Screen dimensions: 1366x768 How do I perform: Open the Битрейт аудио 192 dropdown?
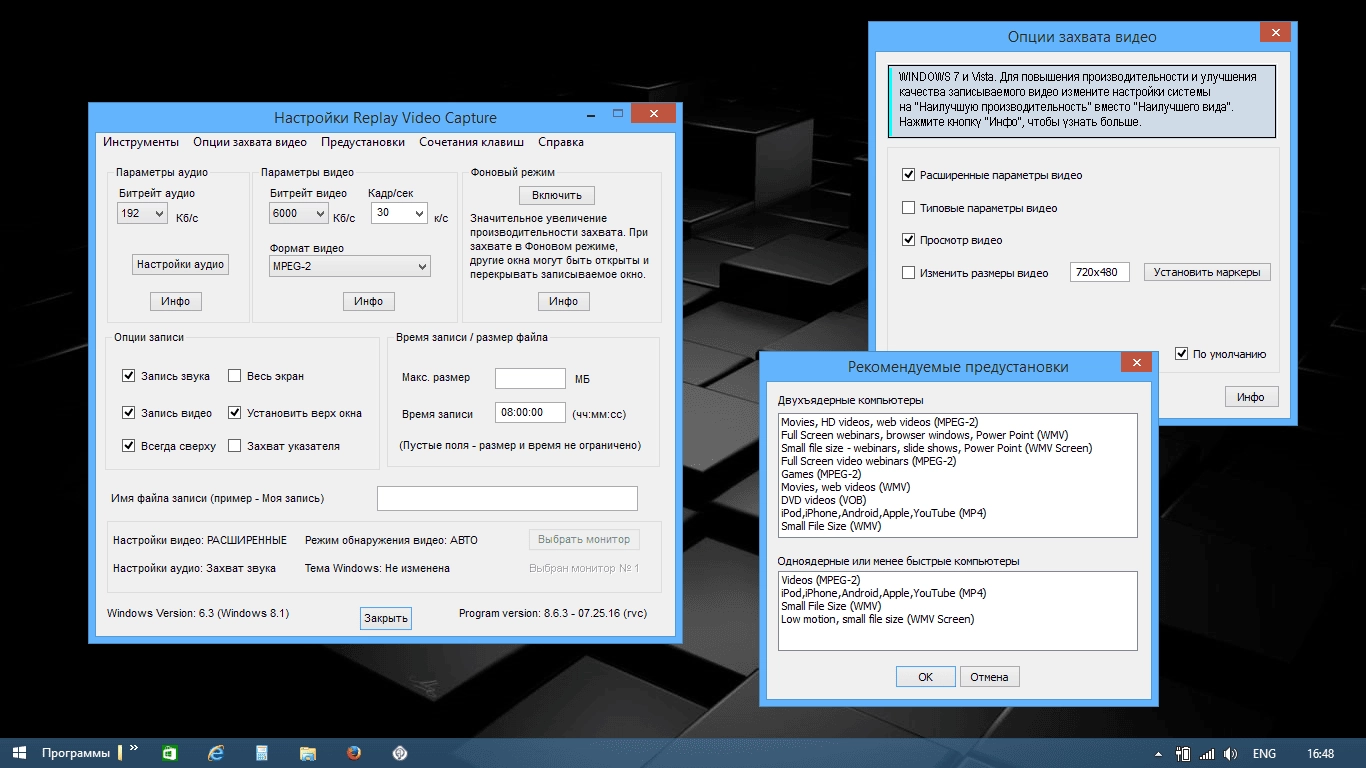click(x=142, y=214)
